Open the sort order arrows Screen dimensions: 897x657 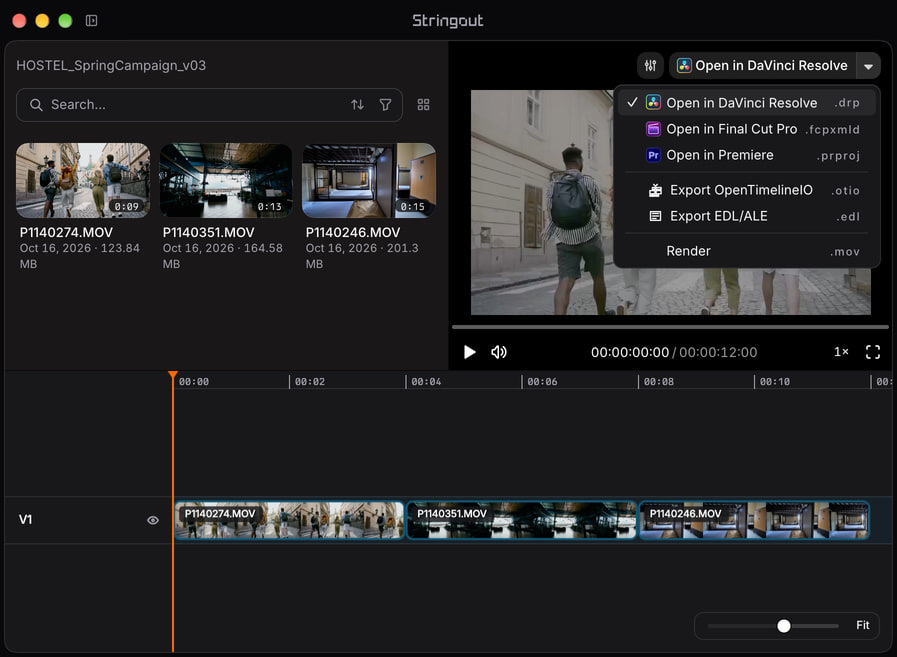tap(358, 105)
